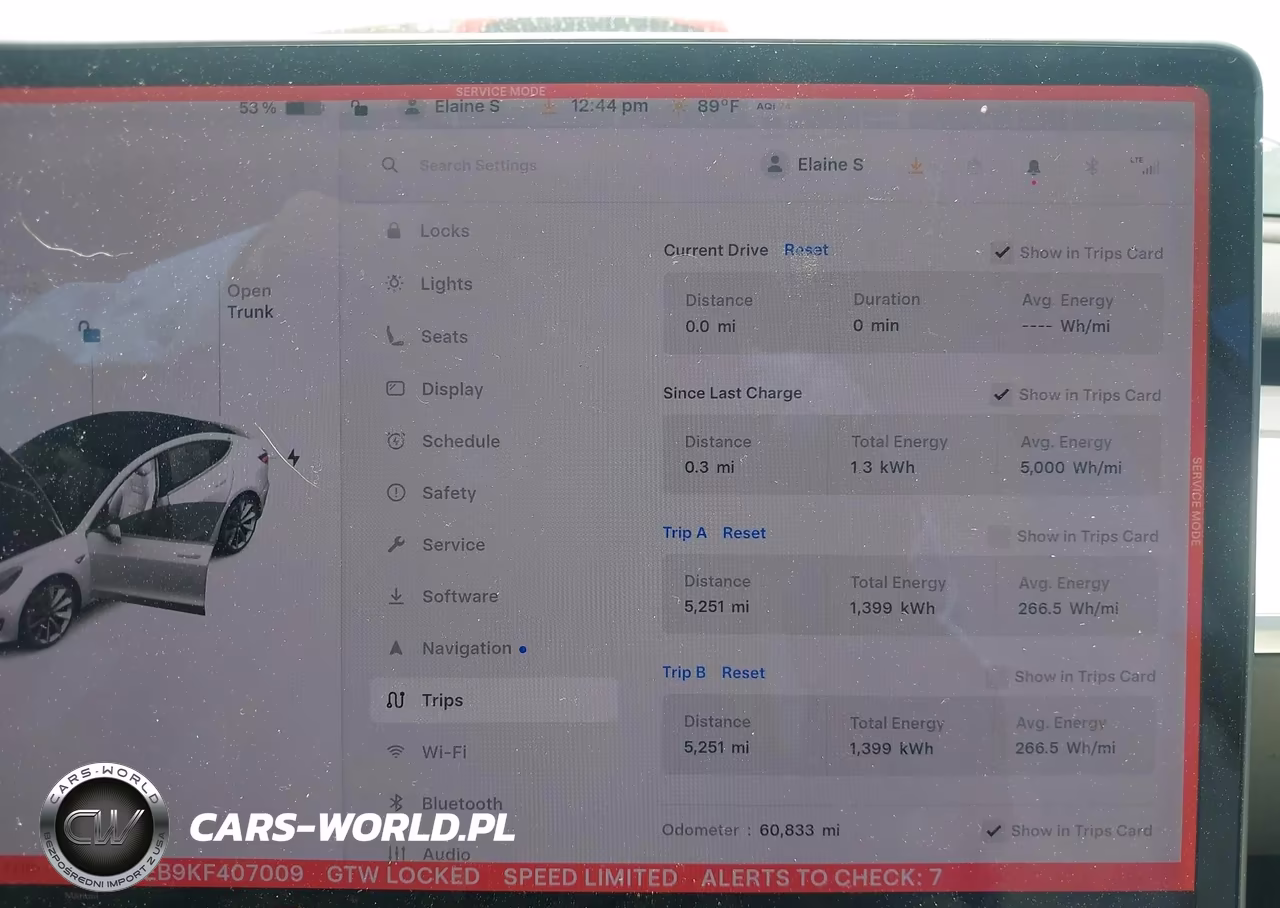Tap the Schedule clock sidebar icon
Screen dimensions: 1280x908
tap(396, 441)
